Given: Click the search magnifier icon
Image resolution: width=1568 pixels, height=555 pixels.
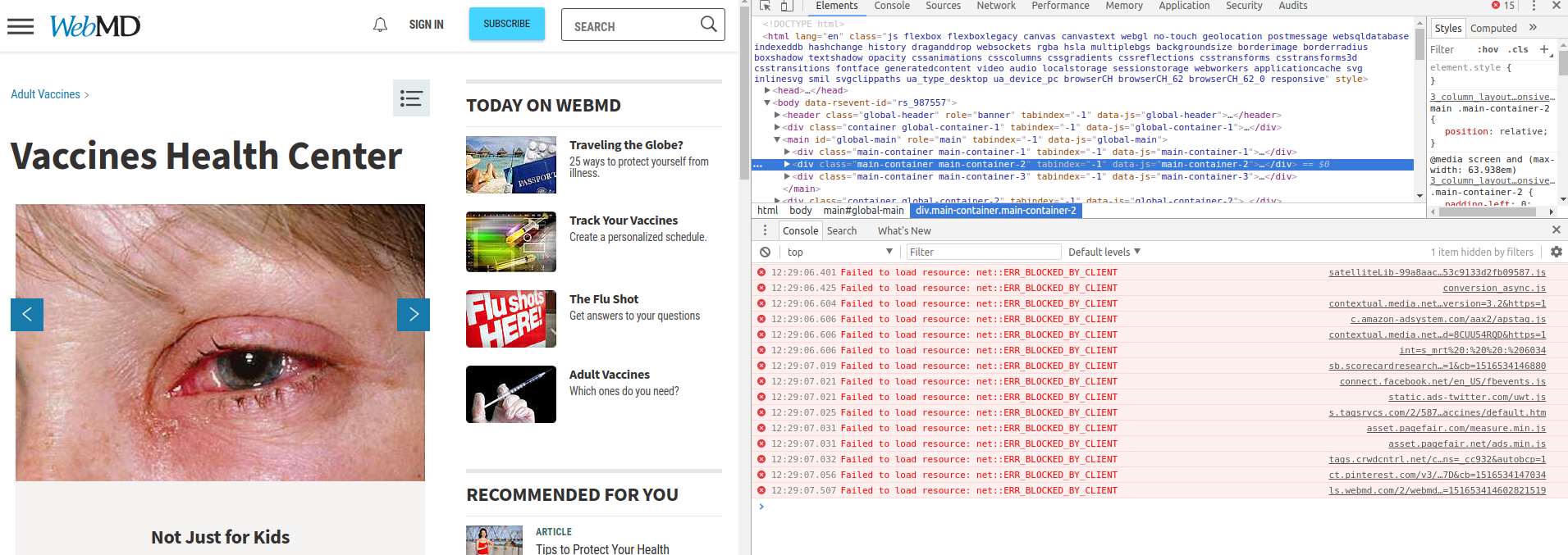Looking at the screenshot, I should [x=708, y=24].
